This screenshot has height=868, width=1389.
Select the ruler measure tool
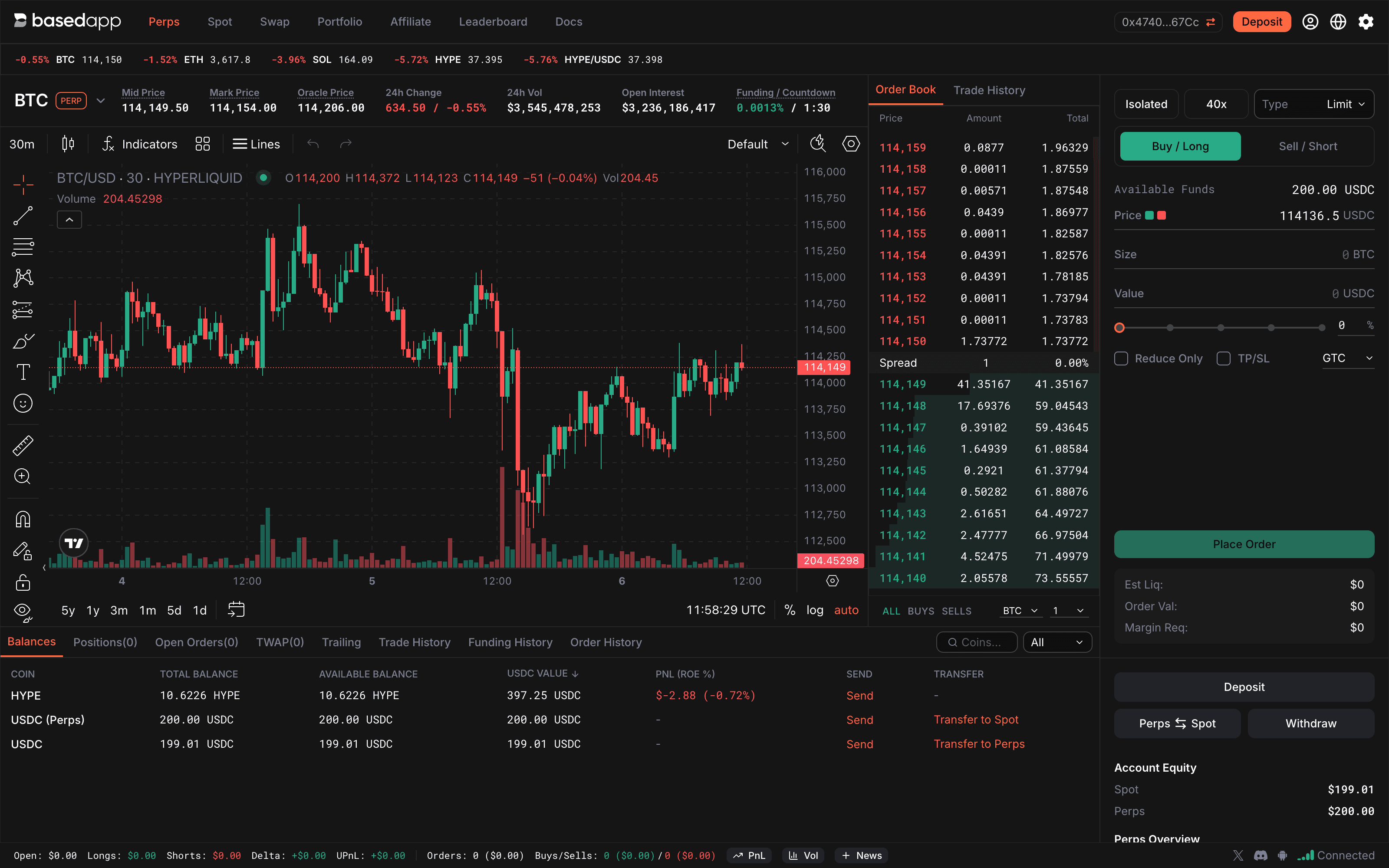coord(23,445)
